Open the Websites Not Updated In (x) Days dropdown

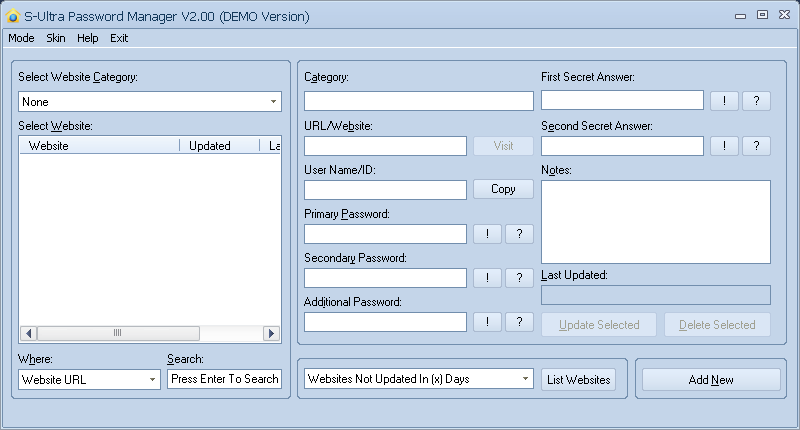click(419, 379)
